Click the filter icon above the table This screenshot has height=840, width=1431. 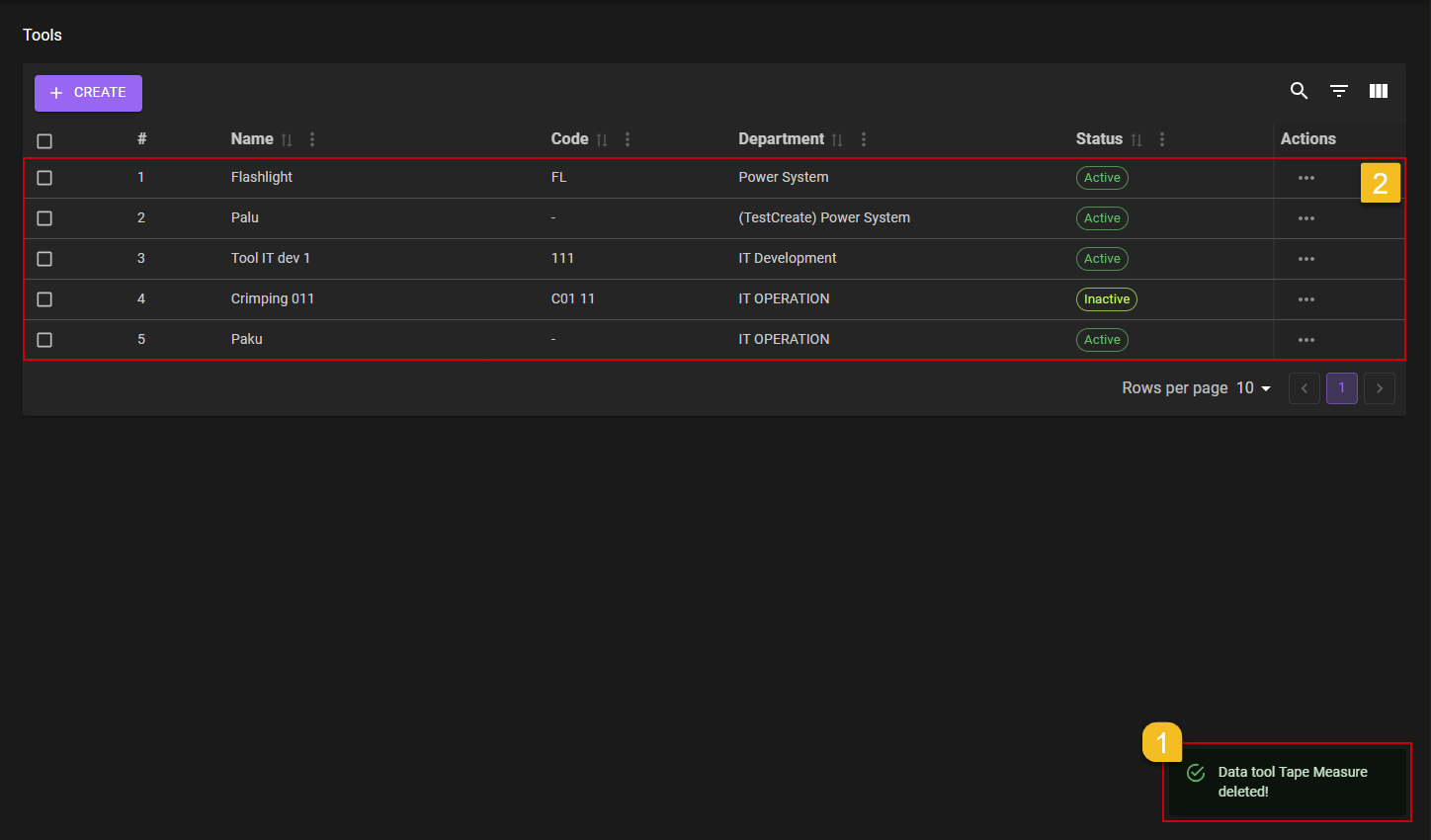[x=1338, y=91]
